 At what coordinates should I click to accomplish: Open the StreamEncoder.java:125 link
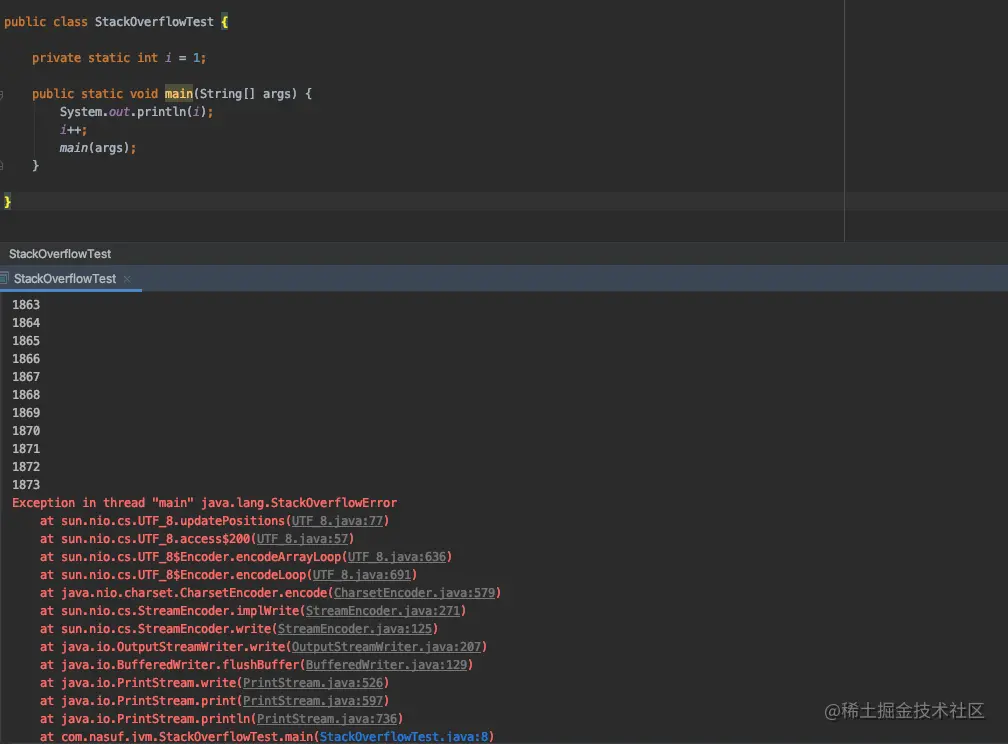pos(355,629)
